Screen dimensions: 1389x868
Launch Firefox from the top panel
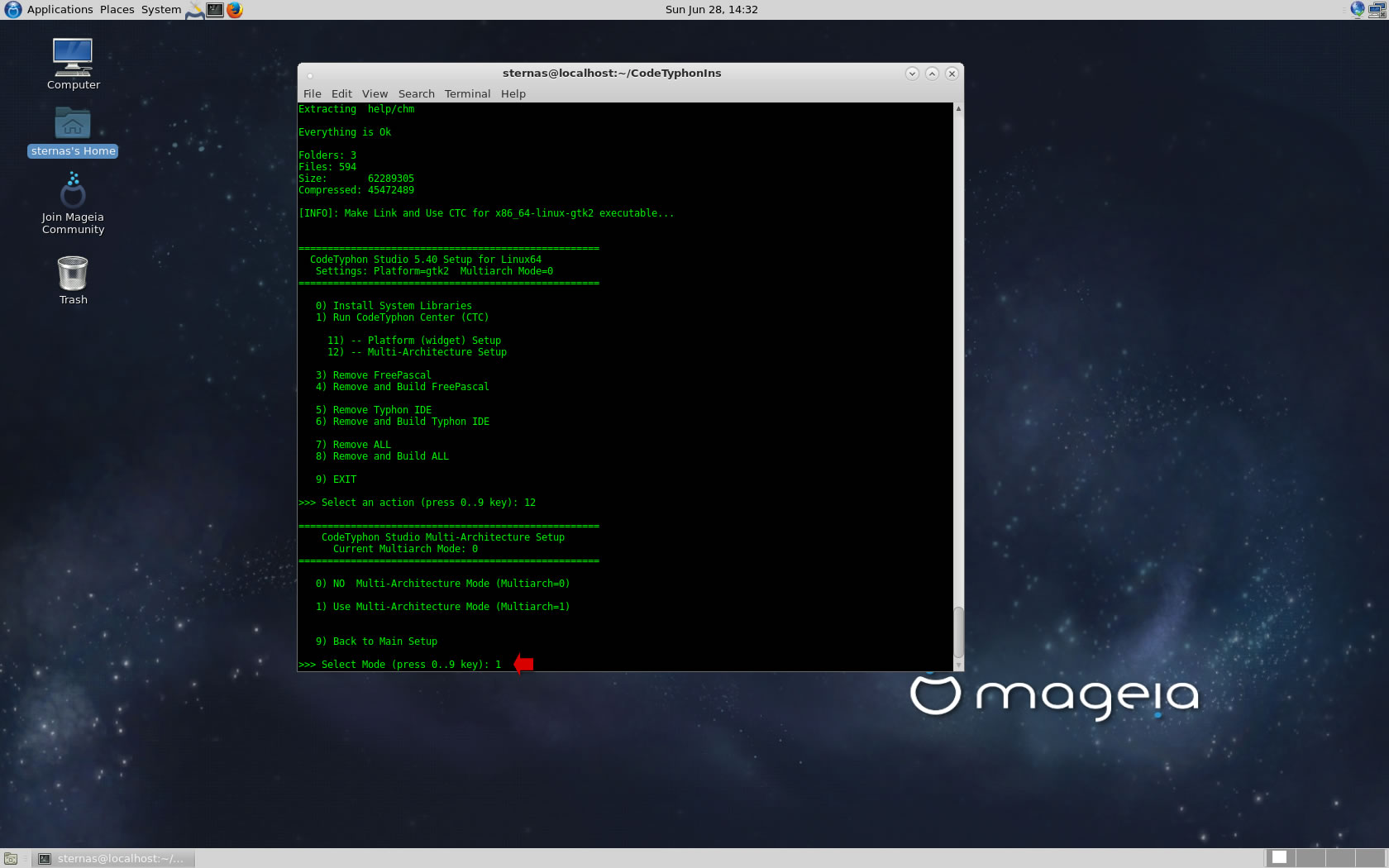click(235, 10)
